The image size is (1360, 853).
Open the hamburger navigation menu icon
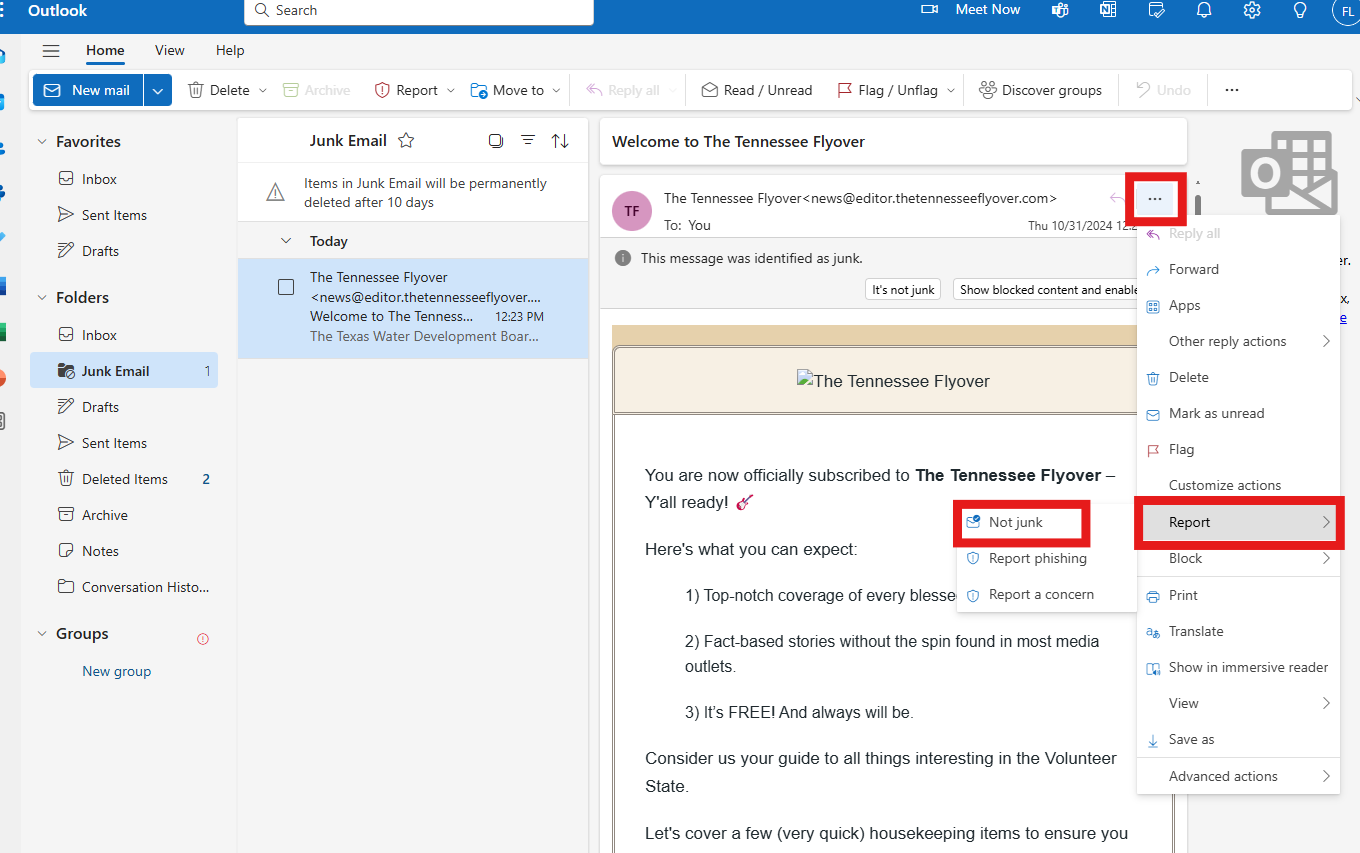tap(51, 51)
